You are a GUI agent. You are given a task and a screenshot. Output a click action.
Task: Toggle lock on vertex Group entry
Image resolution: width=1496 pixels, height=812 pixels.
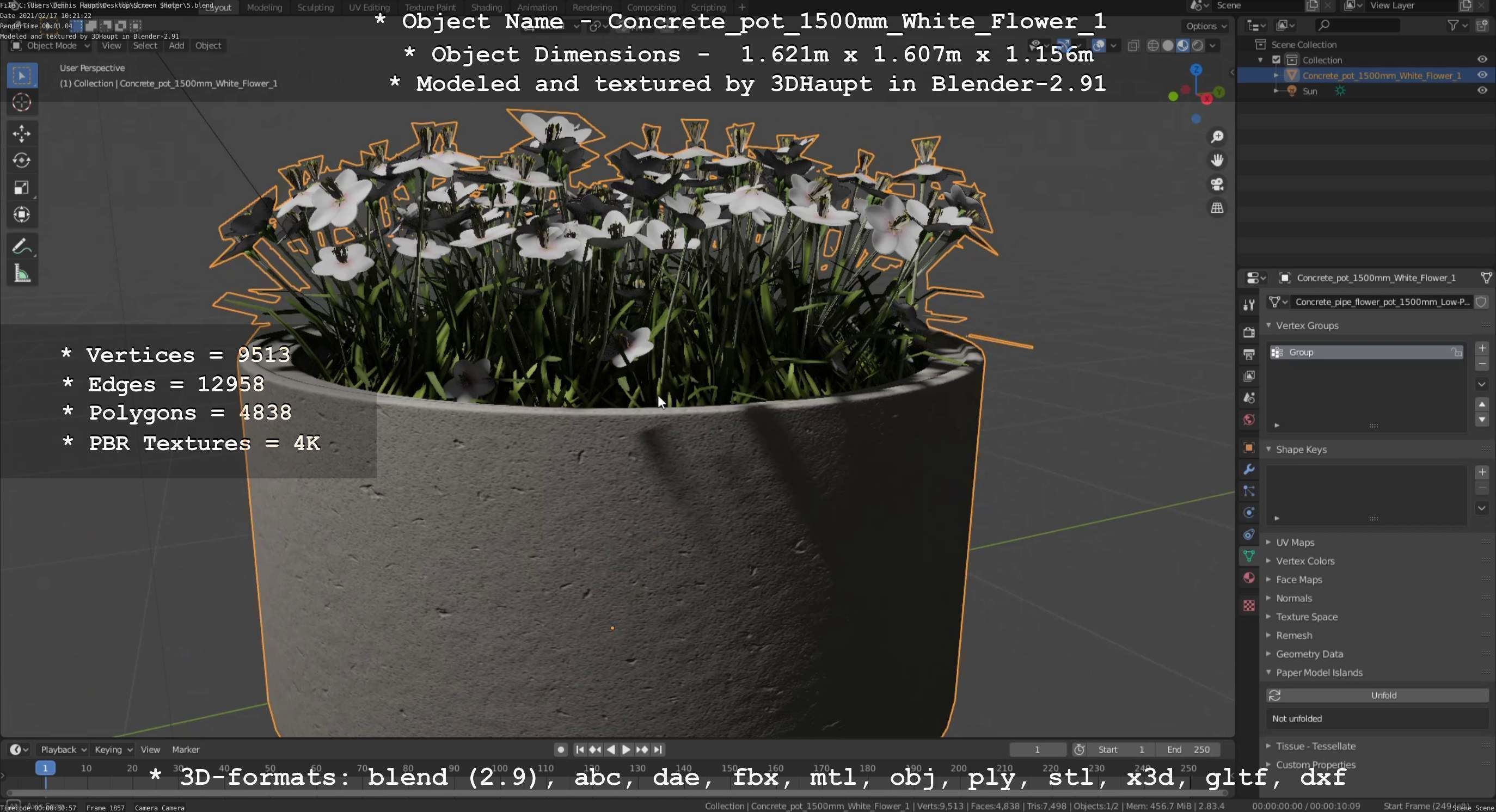pos(1456,352)
